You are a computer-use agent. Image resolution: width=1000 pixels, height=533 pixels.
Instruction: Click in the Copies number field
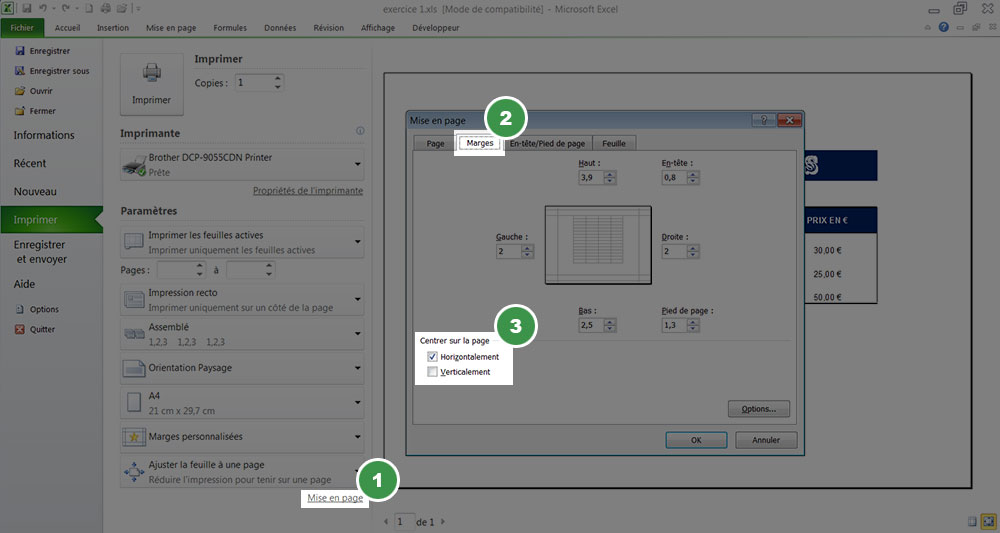(254, 83)
